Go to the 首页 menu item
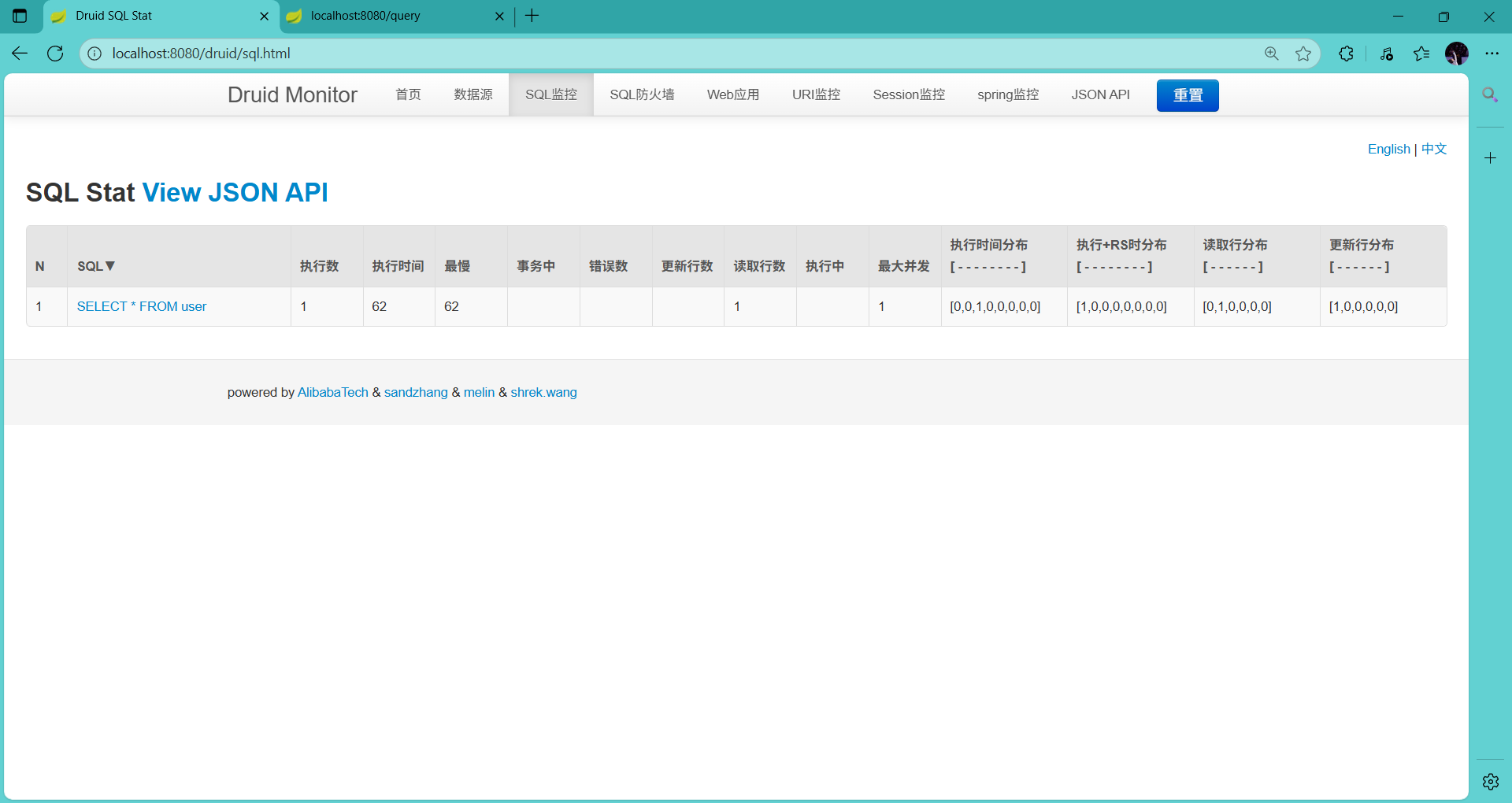1512x803 pixels. click(x=408, y=95)
